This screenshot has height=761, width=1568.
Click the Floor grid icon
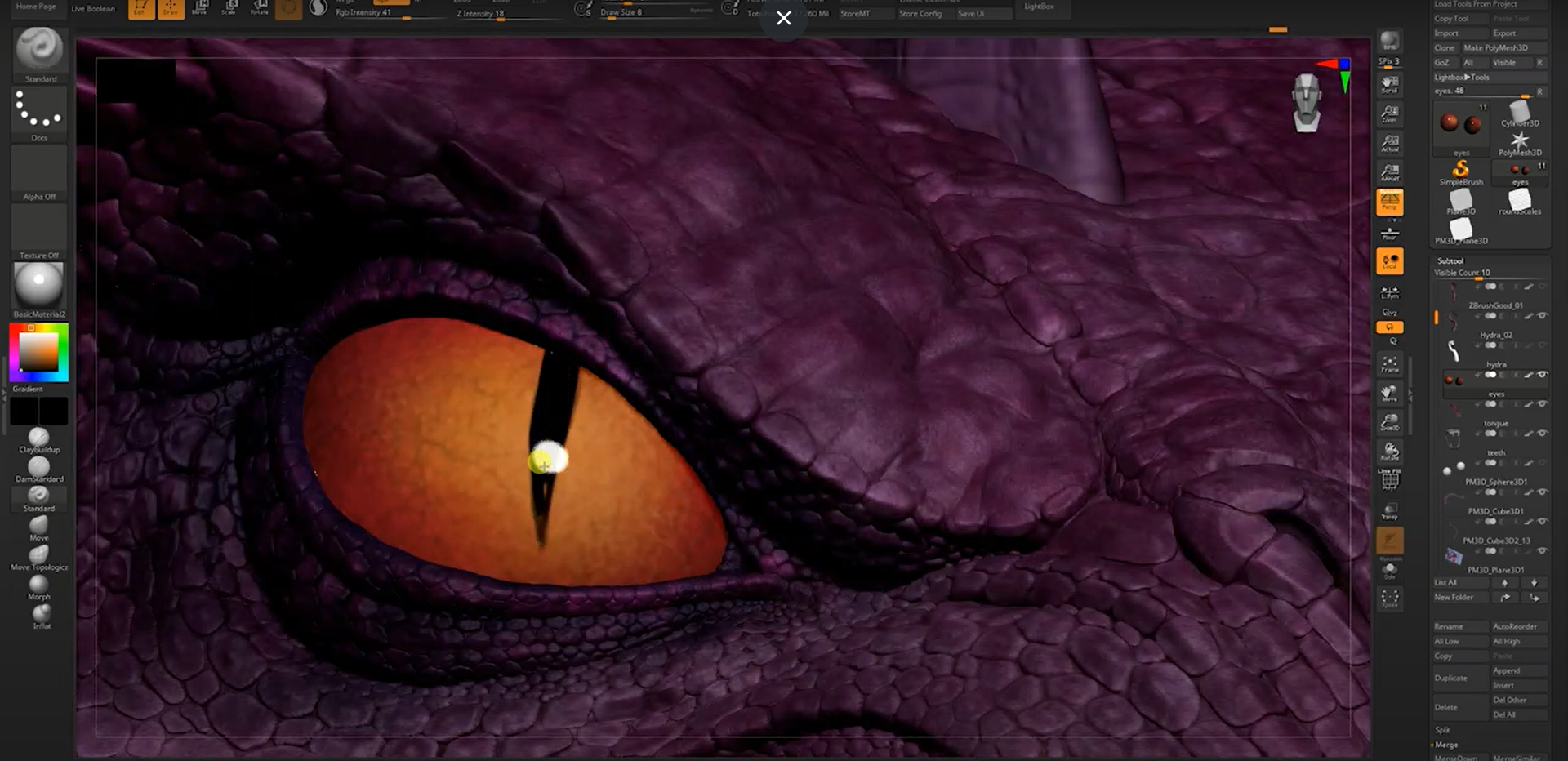[x=1389, y=234]
